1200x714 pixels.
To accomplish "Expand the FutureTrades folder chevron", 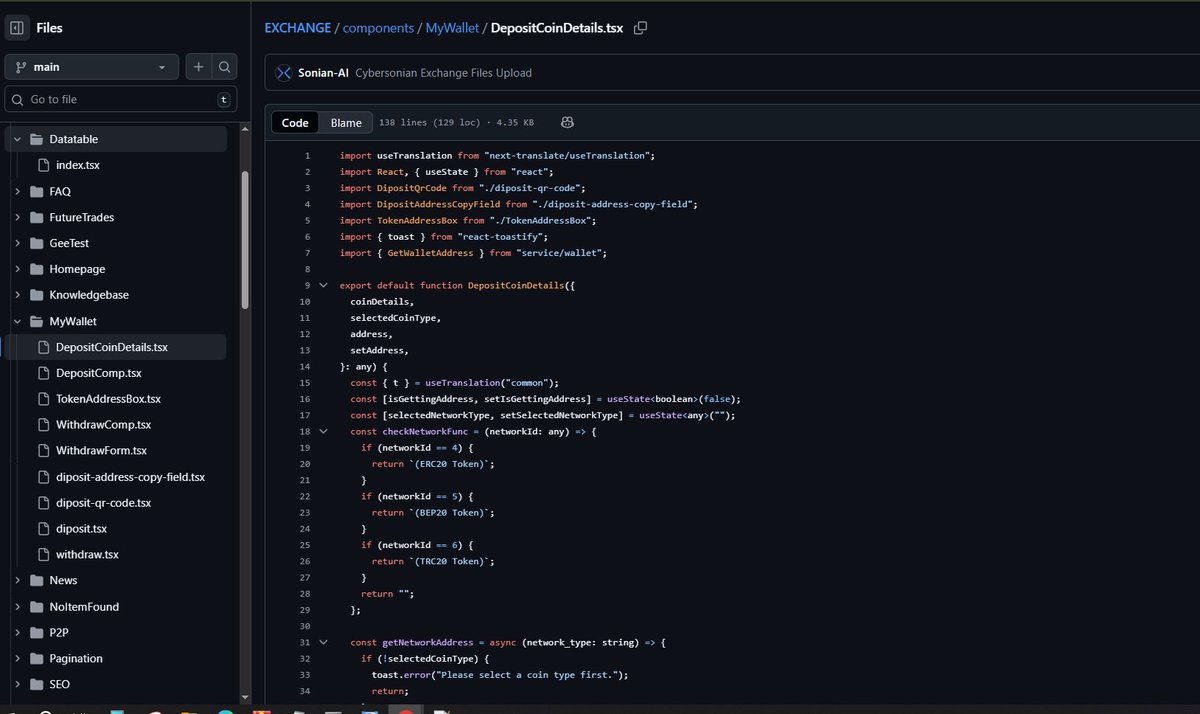I will pyautogui.click(x=18, y=217).
